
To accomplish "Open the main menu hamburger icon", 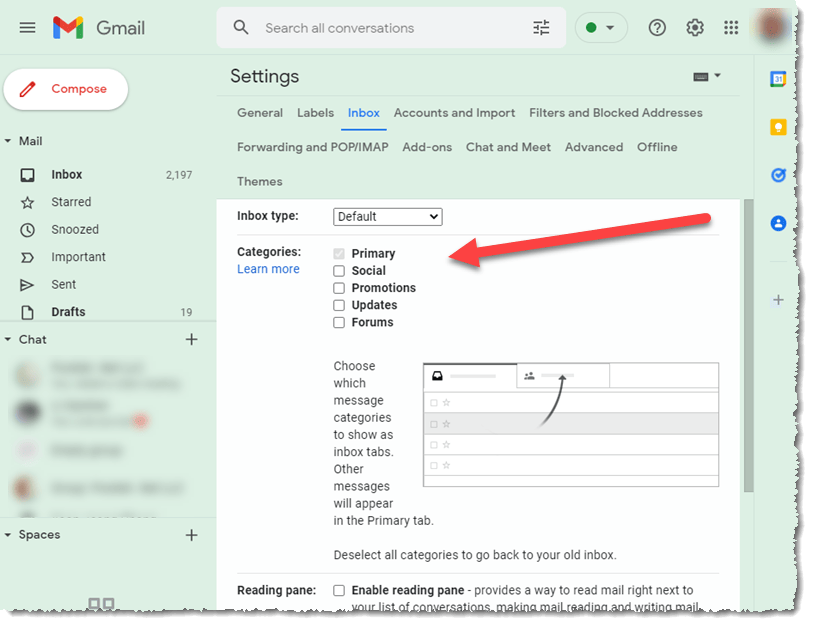I will coord(27,28).
